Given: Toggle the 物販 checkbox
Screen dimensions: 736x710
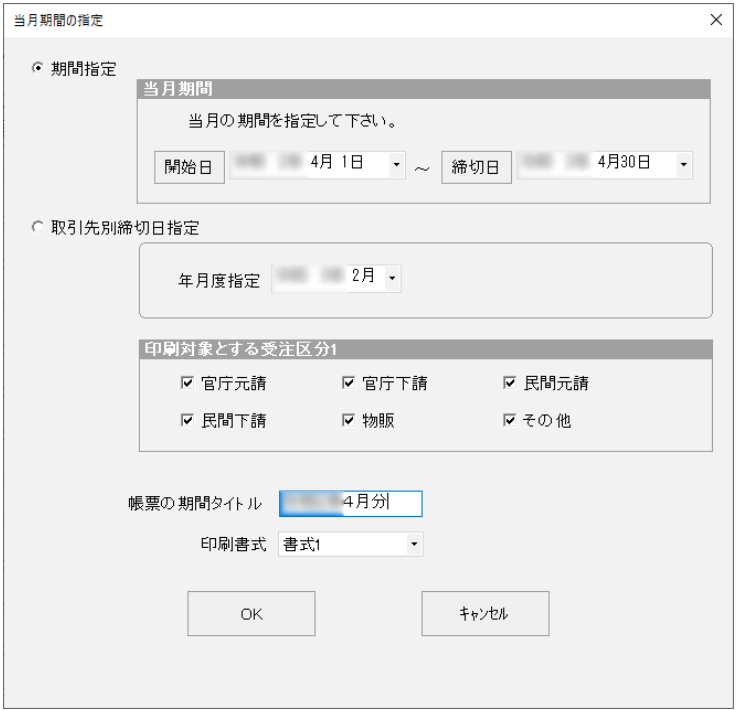Looking at the screenshot, I should pyautogui.click(x=349, y=421).
